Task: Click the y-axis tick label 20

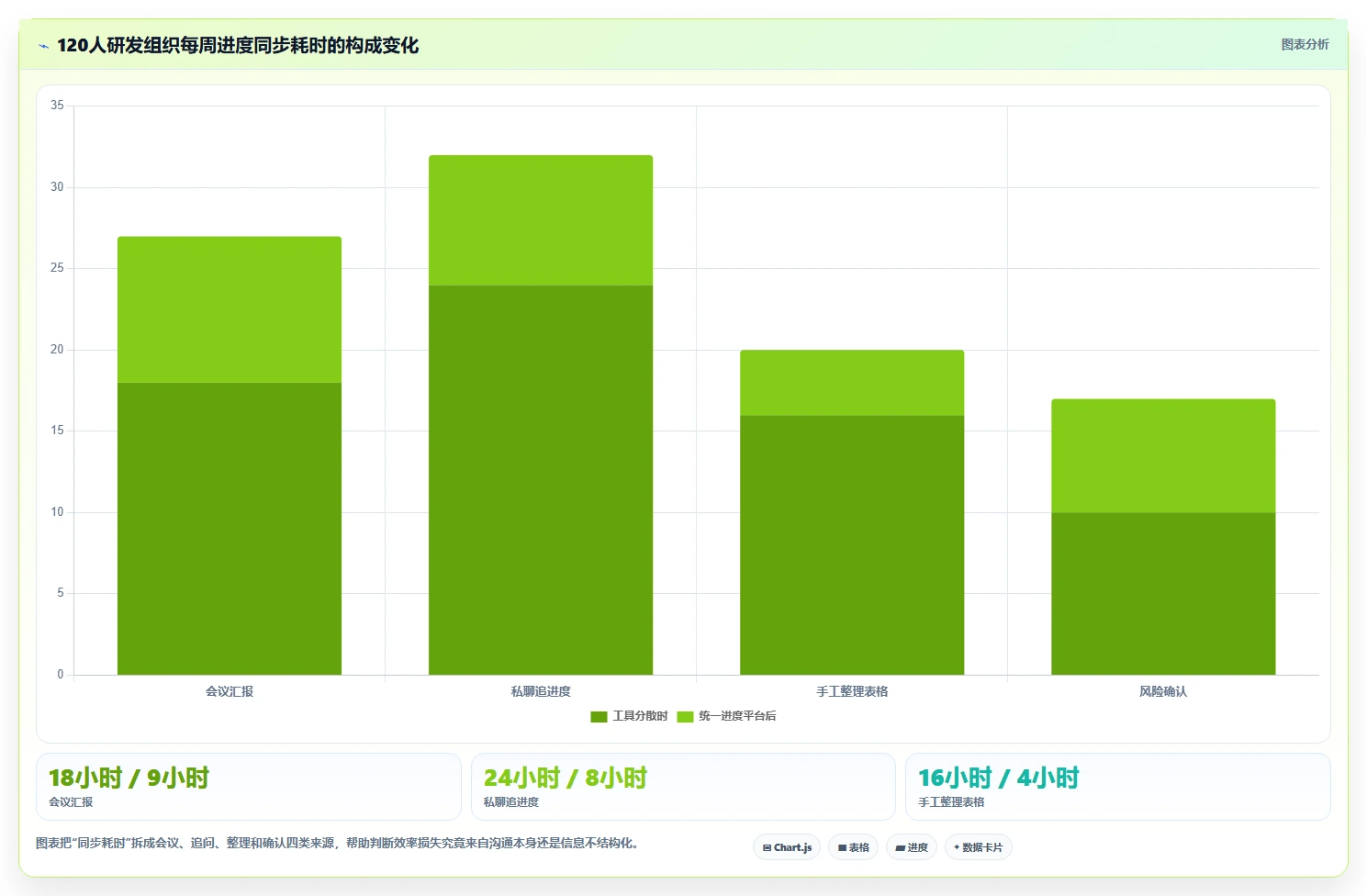Action: [57, 350]
